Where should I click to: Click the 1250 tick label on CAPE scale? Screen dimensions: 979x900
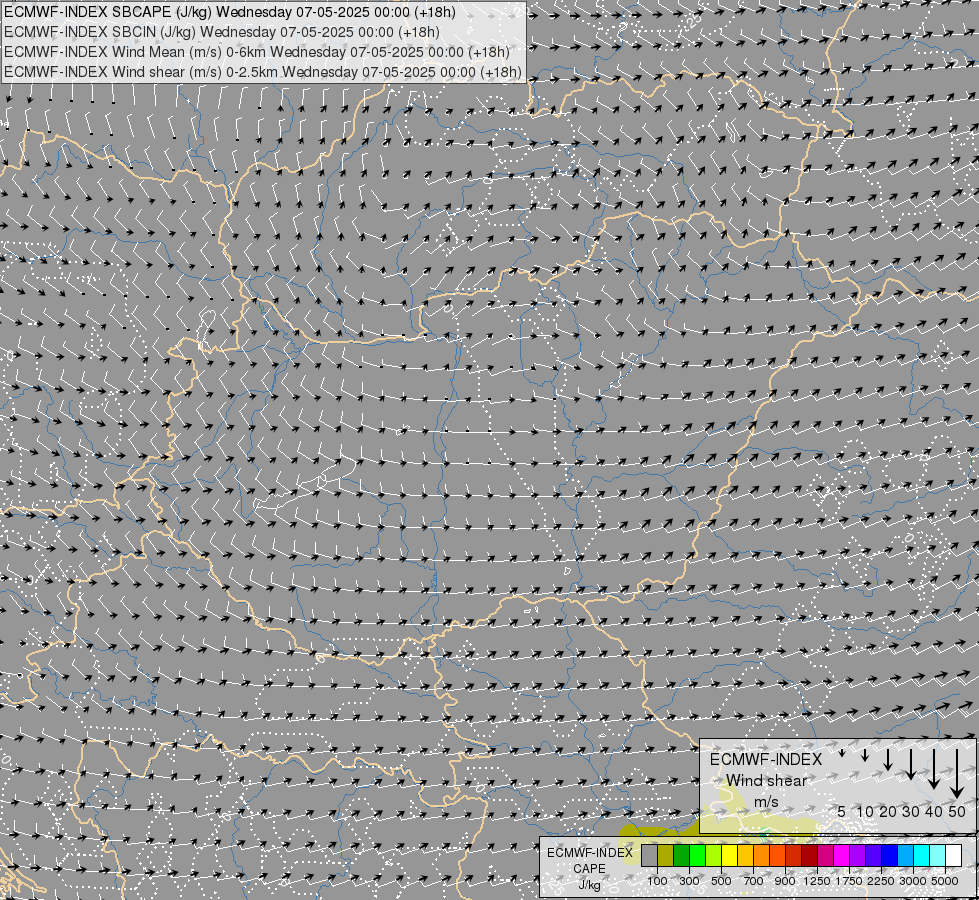(x=817, y=881)
